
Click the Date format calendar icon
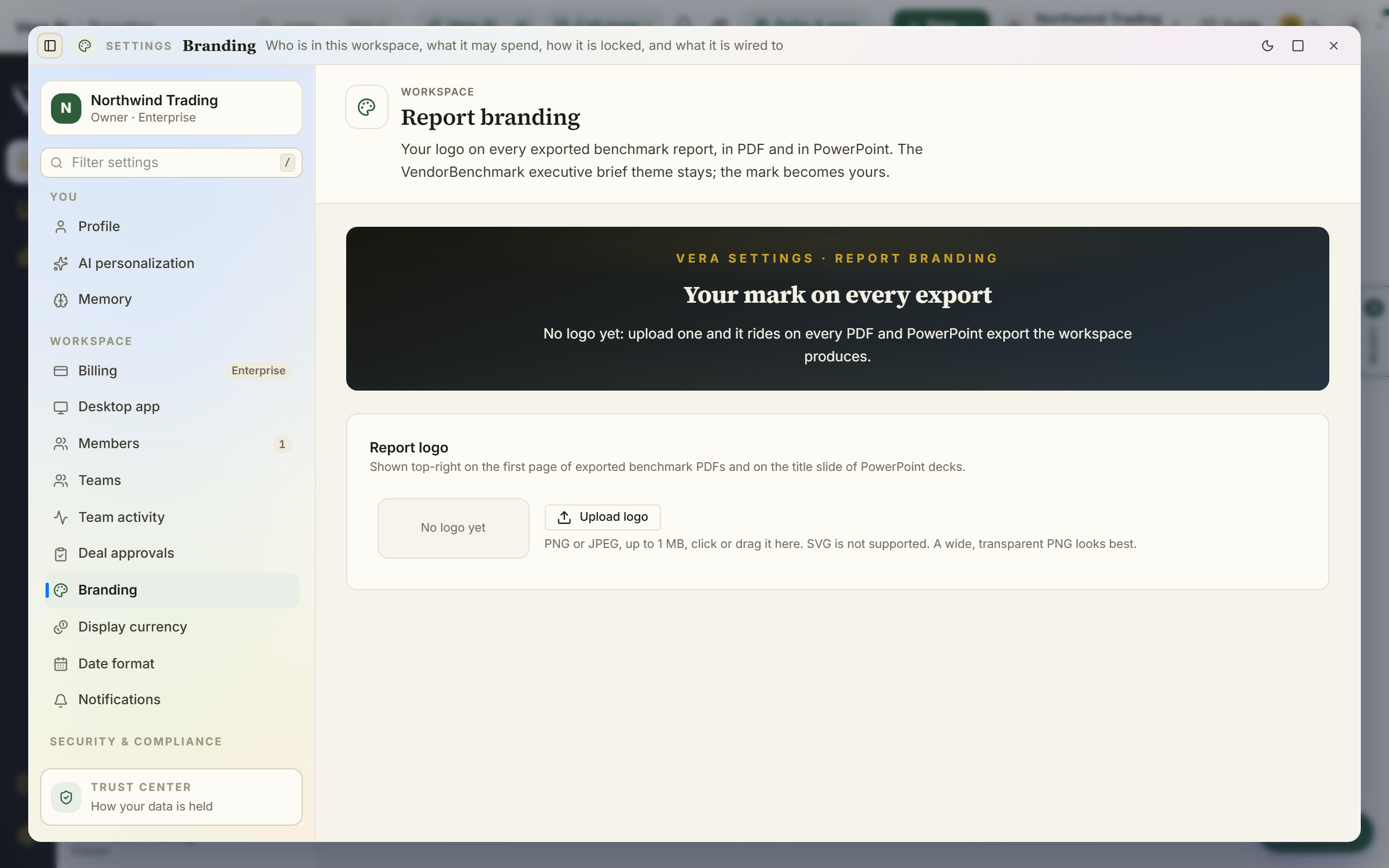tap(61, 664)
